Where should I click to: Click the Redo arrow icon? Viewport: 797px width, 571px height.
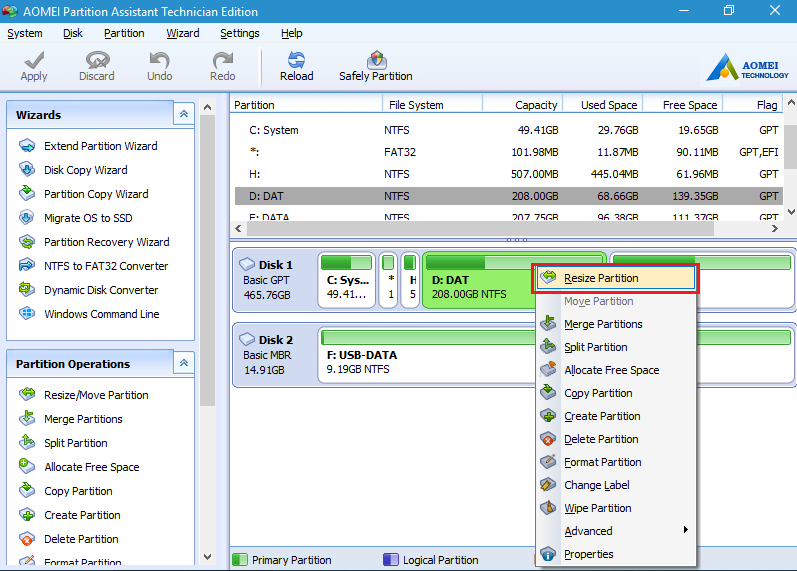(223, 60)
